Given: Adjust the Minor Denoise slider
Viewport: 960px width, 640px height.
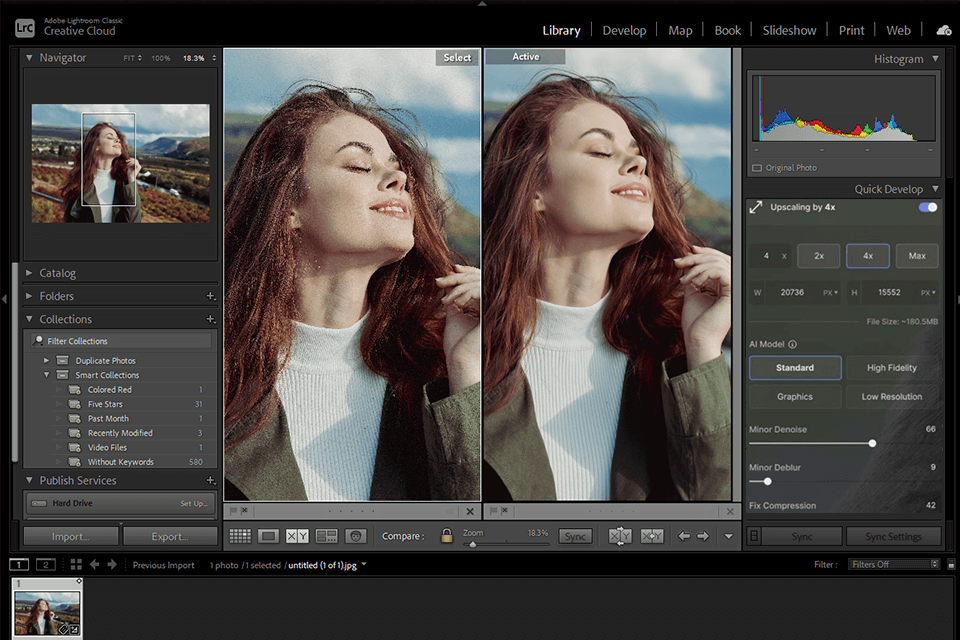Looking at the screenshot, I should pos(872,443).
